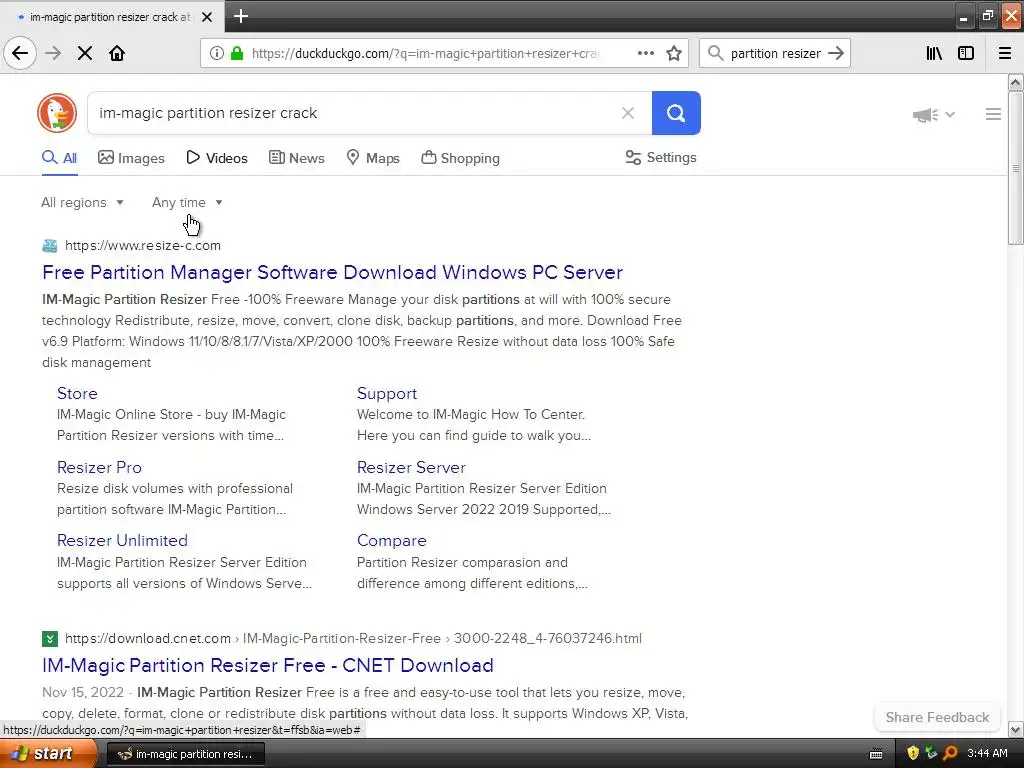The height and width of the screenshot is (768, 1024).
Task: Click the magnifier search tray icon
Action: tap(950, 754)
